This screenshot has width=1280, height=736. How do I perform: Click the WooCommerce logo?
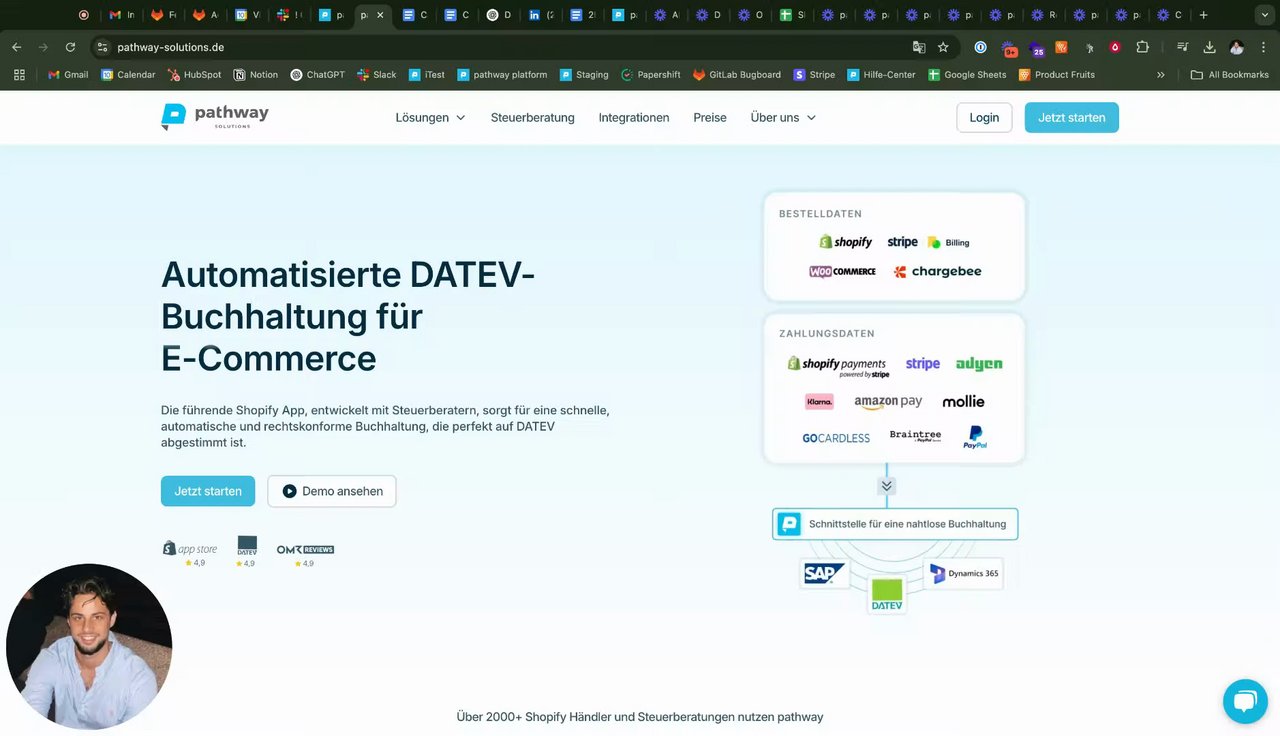pos(842,271)
